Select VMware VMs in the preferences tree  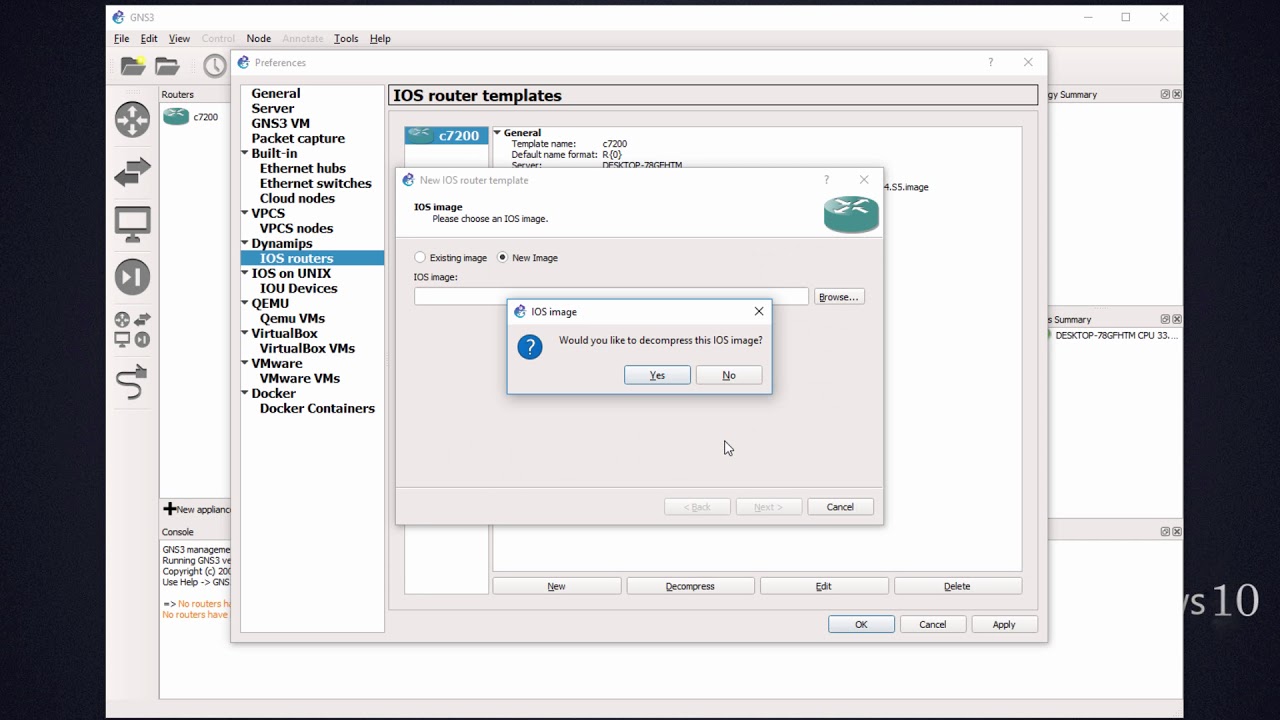click(300, 378)
